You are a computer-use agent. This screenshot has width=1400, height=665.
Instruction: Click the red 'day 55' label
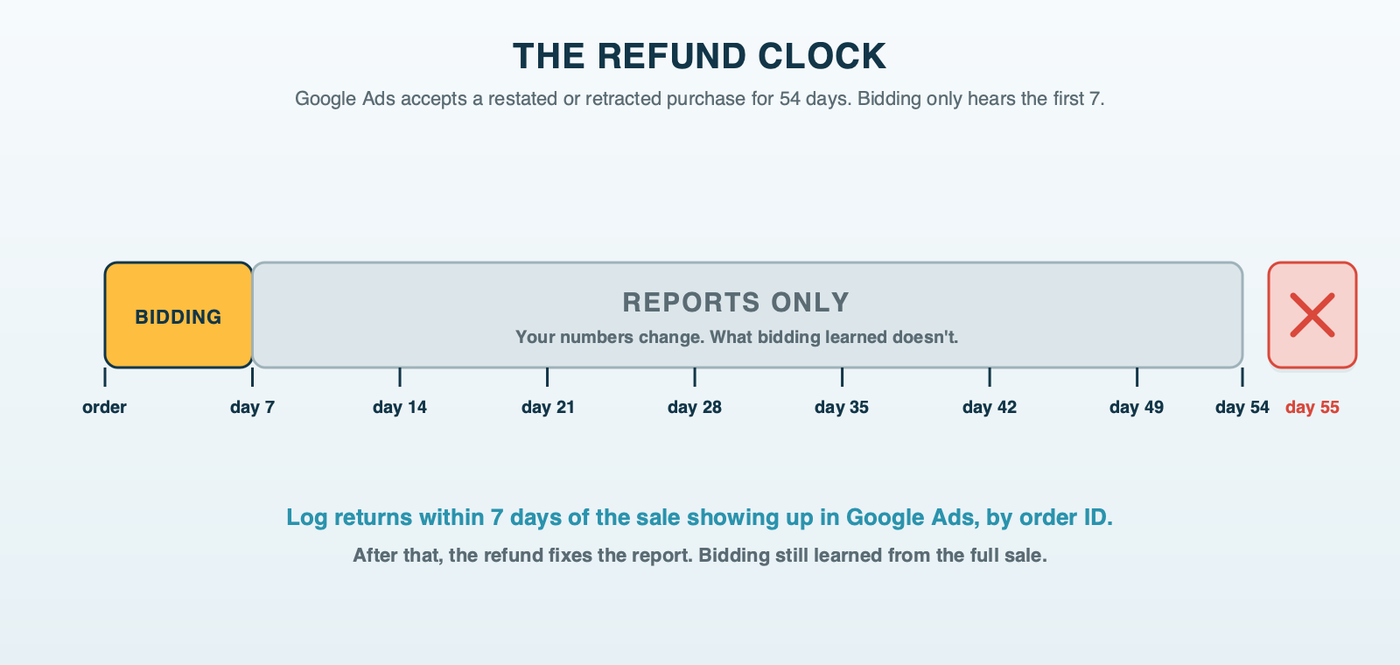pos(1312,407)
